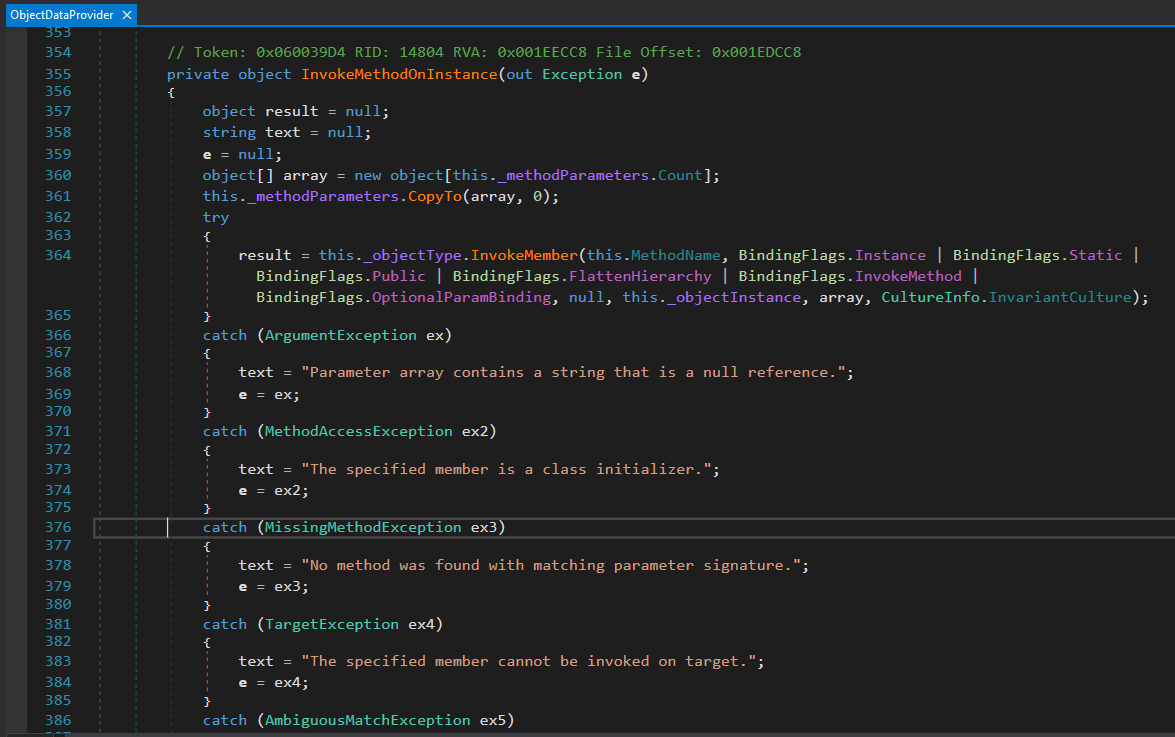Click the InvokeMember method call
The height and width of the screenshot is (737, 1175).
524,255
